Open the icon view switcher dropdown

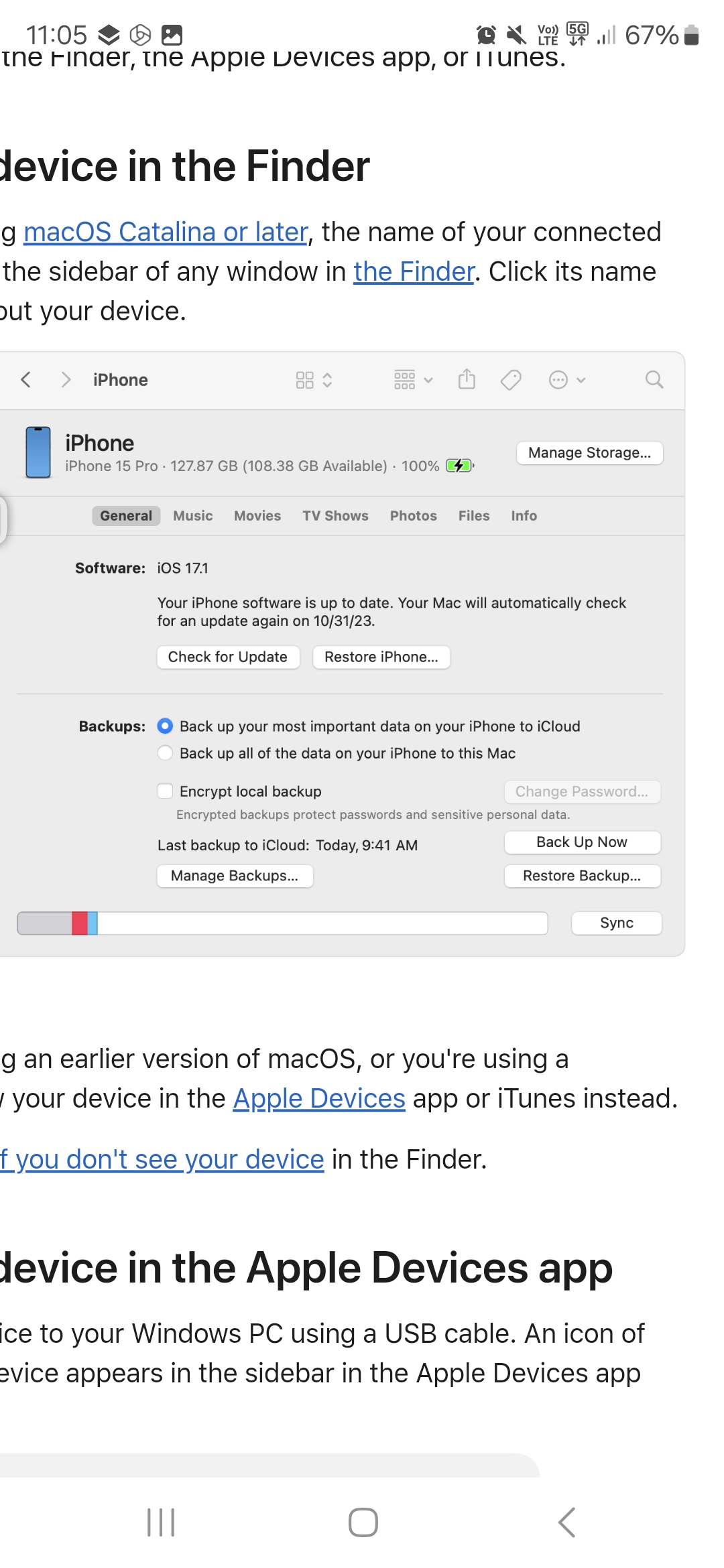point(314,380)
